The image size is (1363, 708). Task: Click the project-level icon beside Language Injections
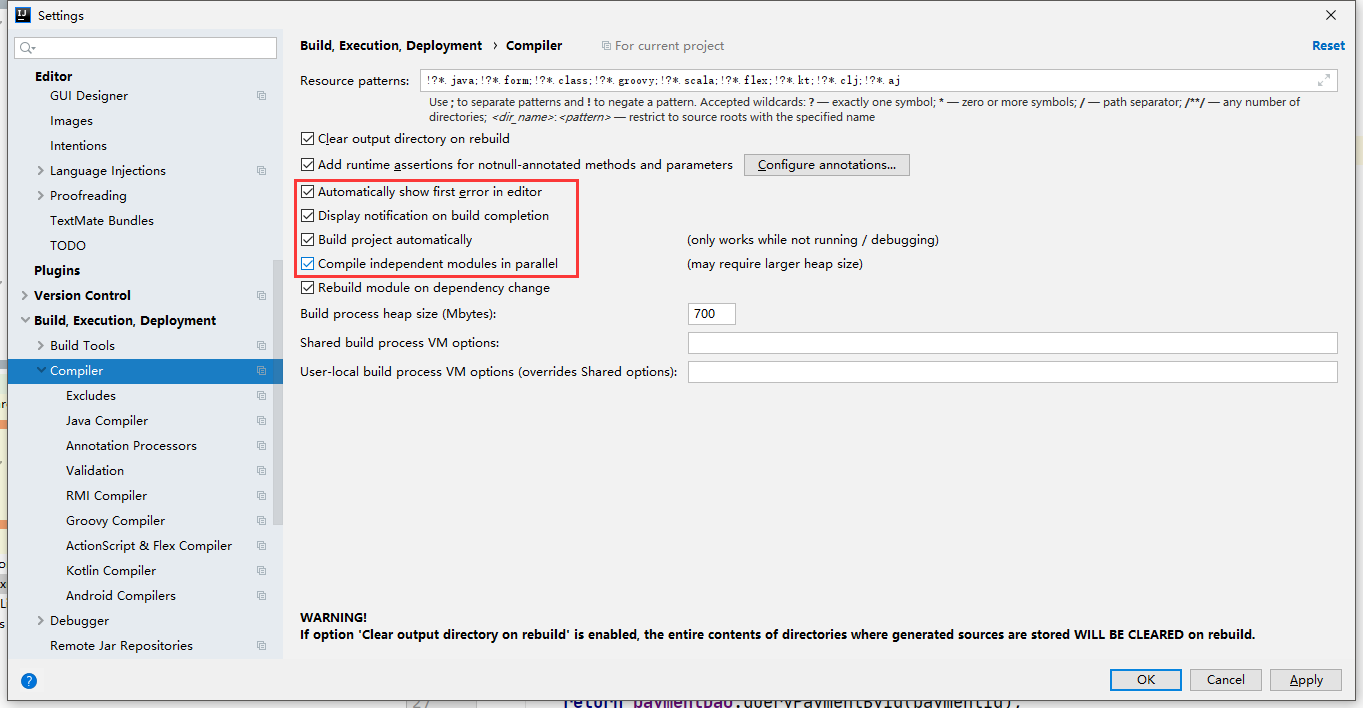pos(262,171)
